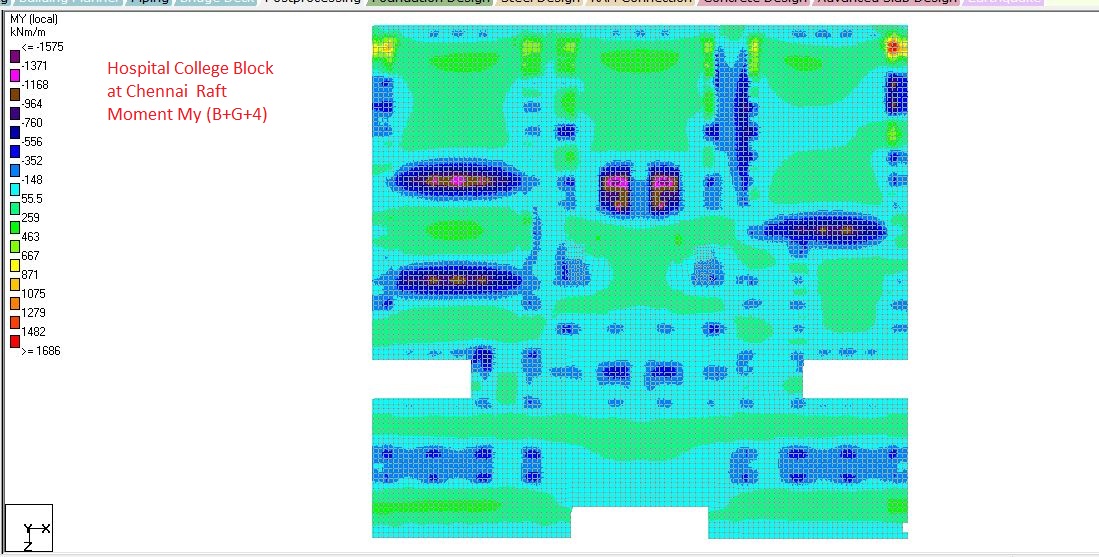Open the Bridge Deck tab

216,3
